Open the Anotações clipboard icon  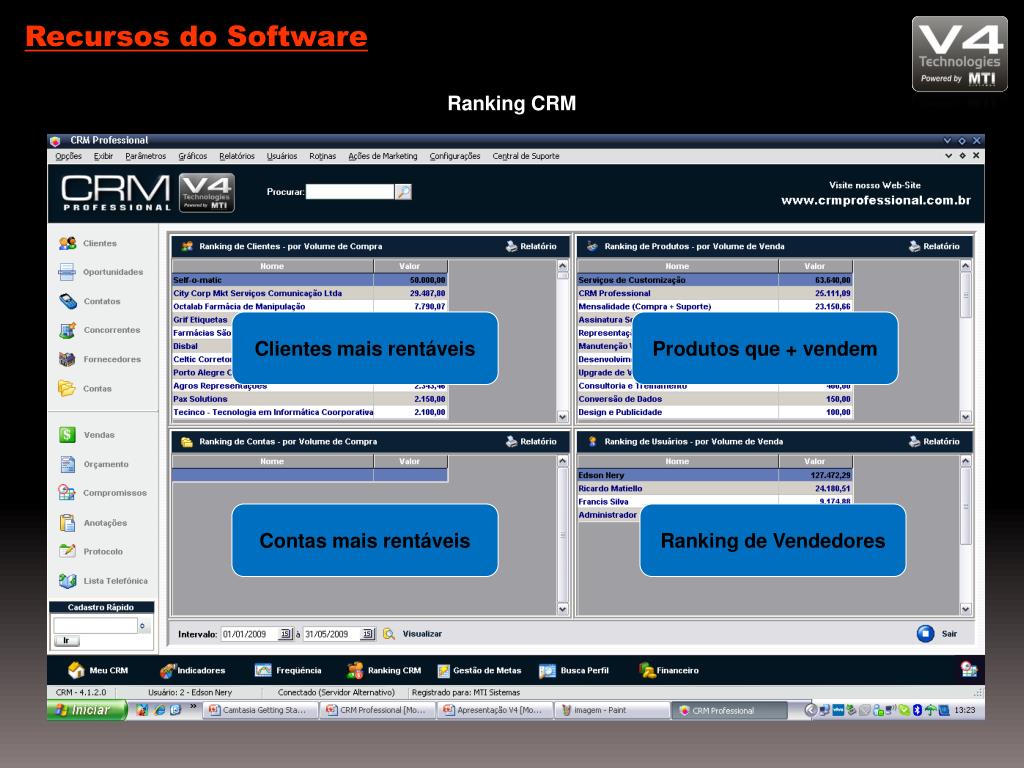pos(67,522)
